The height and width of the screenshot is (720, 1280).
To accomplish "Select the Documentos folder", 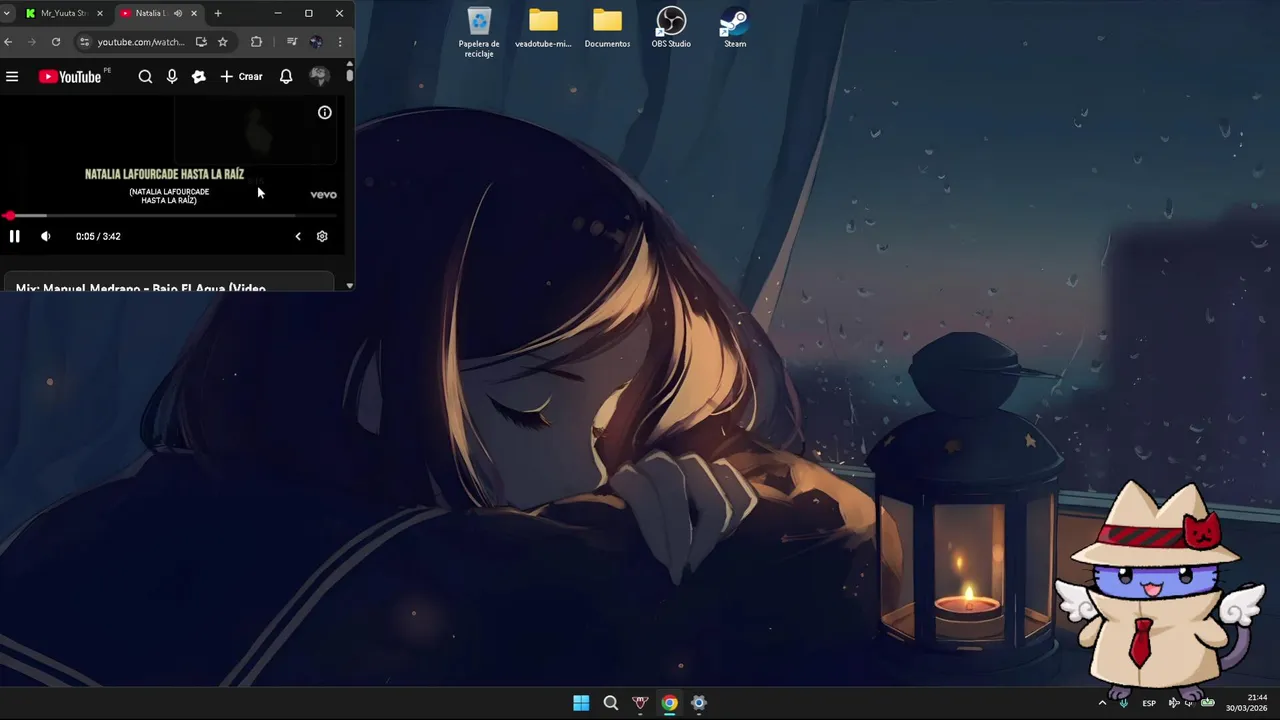I will pos(607,28).
